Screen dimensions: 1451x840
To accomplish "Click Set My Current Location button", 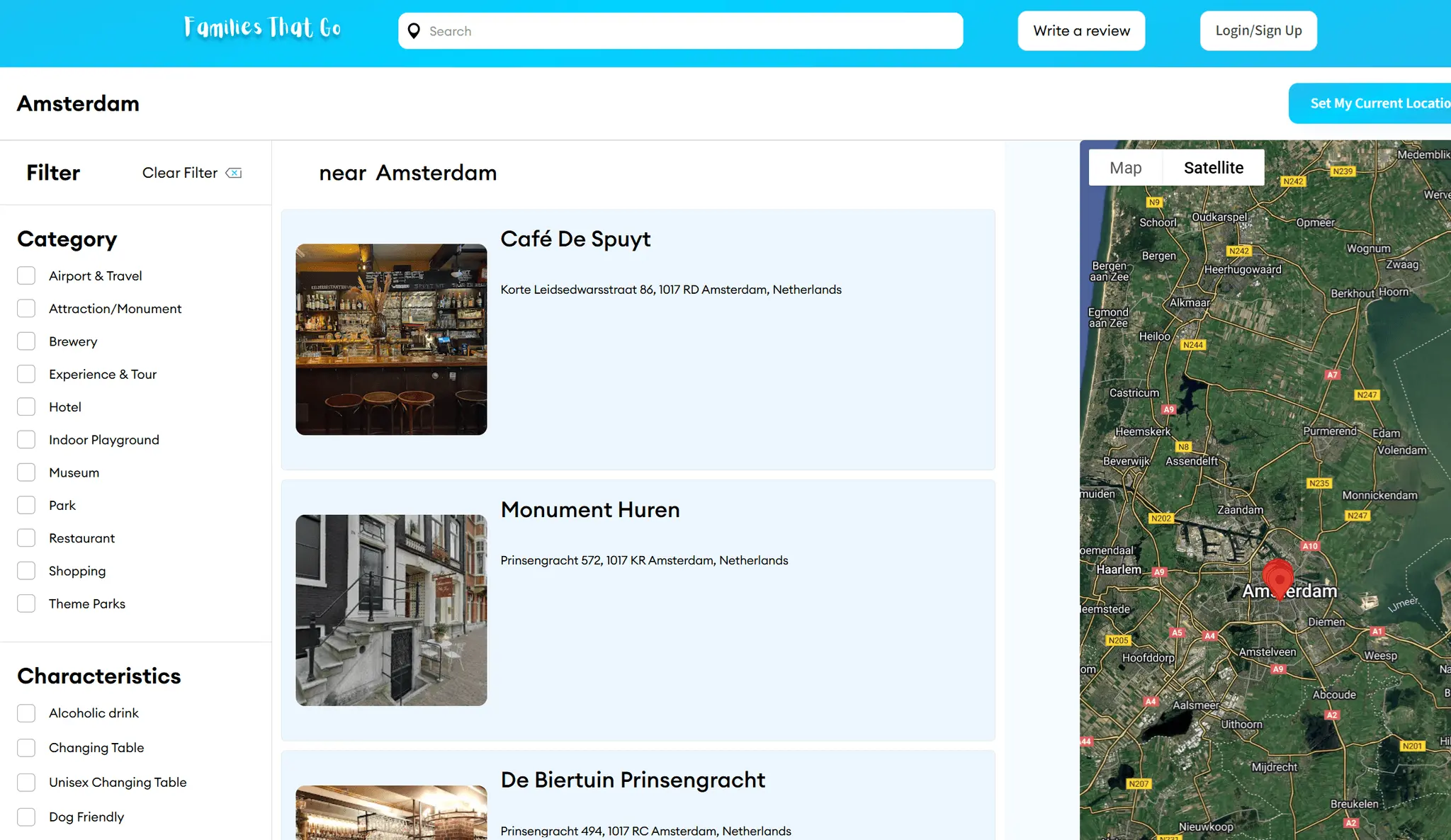I will [x=1370, y=103].
